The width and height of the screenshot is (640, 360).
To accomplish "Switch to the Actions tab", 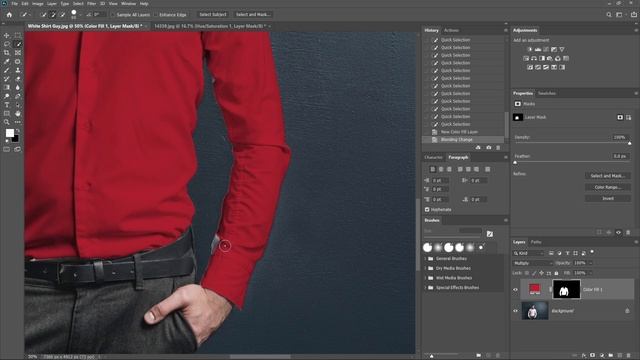I will (451, 30).
